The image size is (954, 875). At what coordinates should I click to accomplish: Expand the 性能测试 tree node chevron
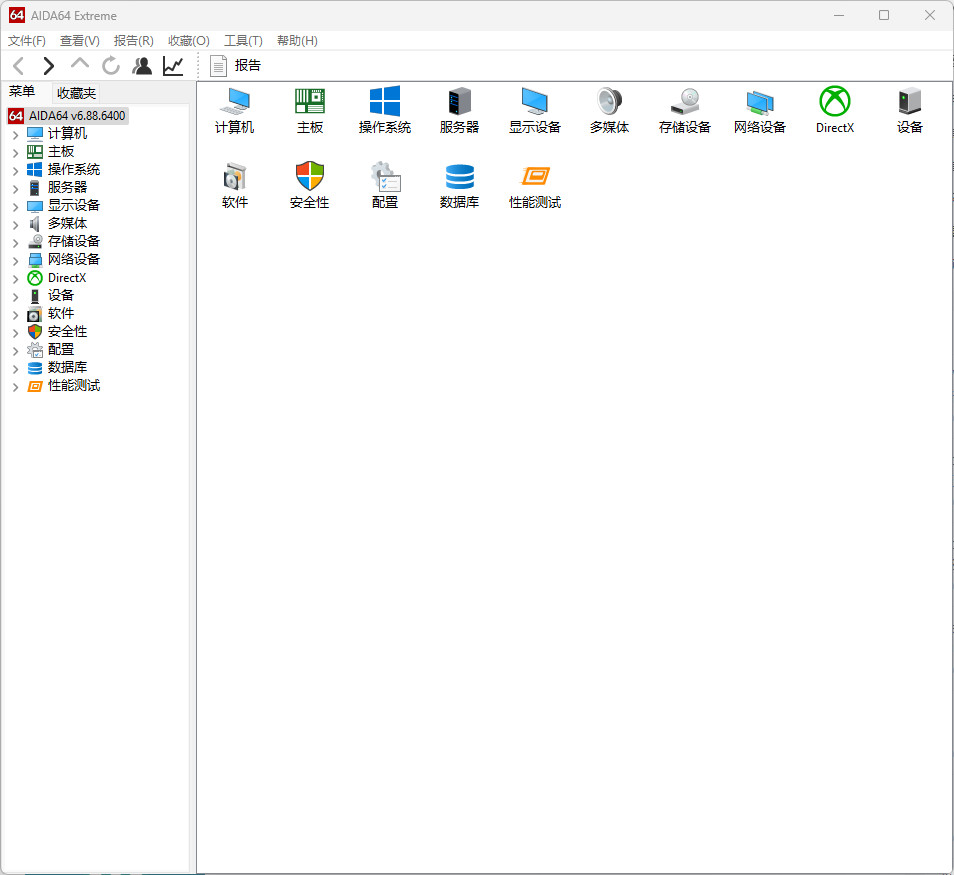[16, 386]
